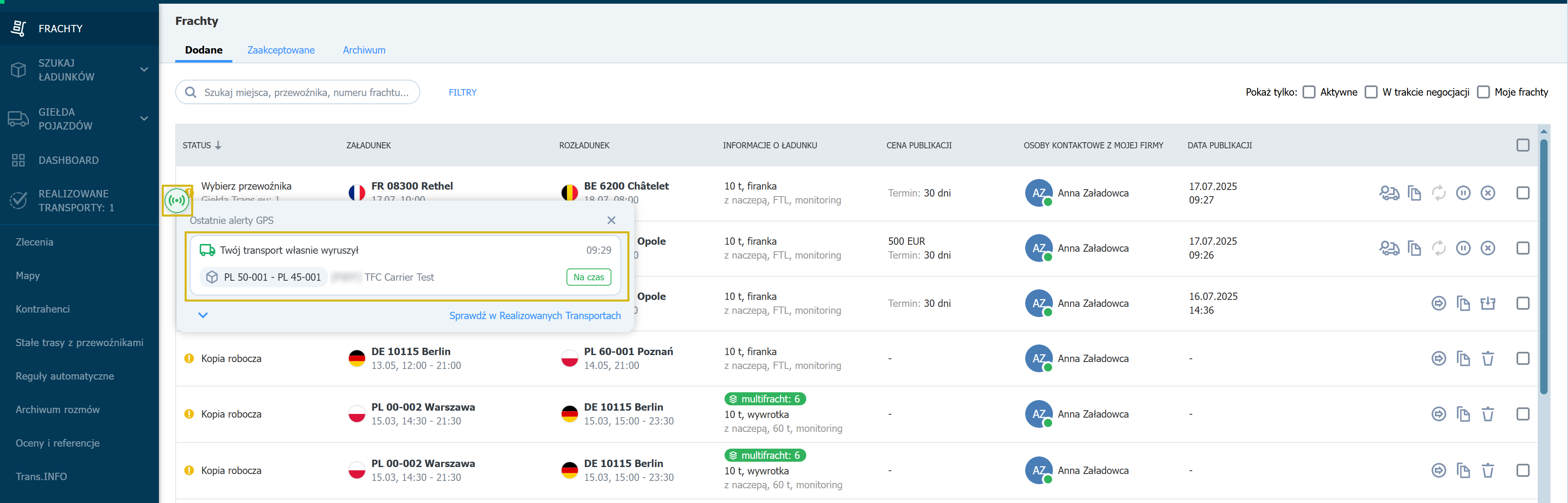The height and width of the screenshot is (503, 1568).
Task: Switch to the Zaakceptowane tab
Action: pos(281,50)
